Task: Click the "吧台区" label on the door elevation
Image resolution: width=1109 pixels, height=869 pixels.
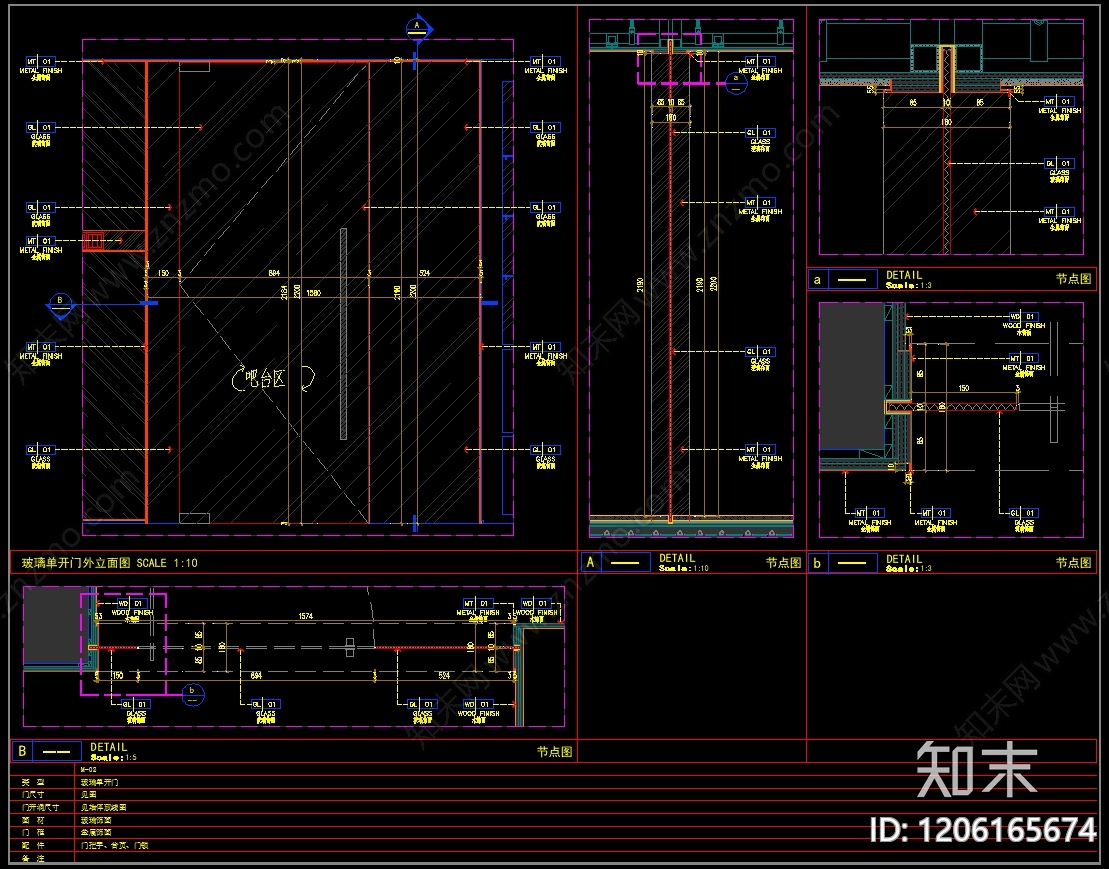Action: [x=265, y=380]
